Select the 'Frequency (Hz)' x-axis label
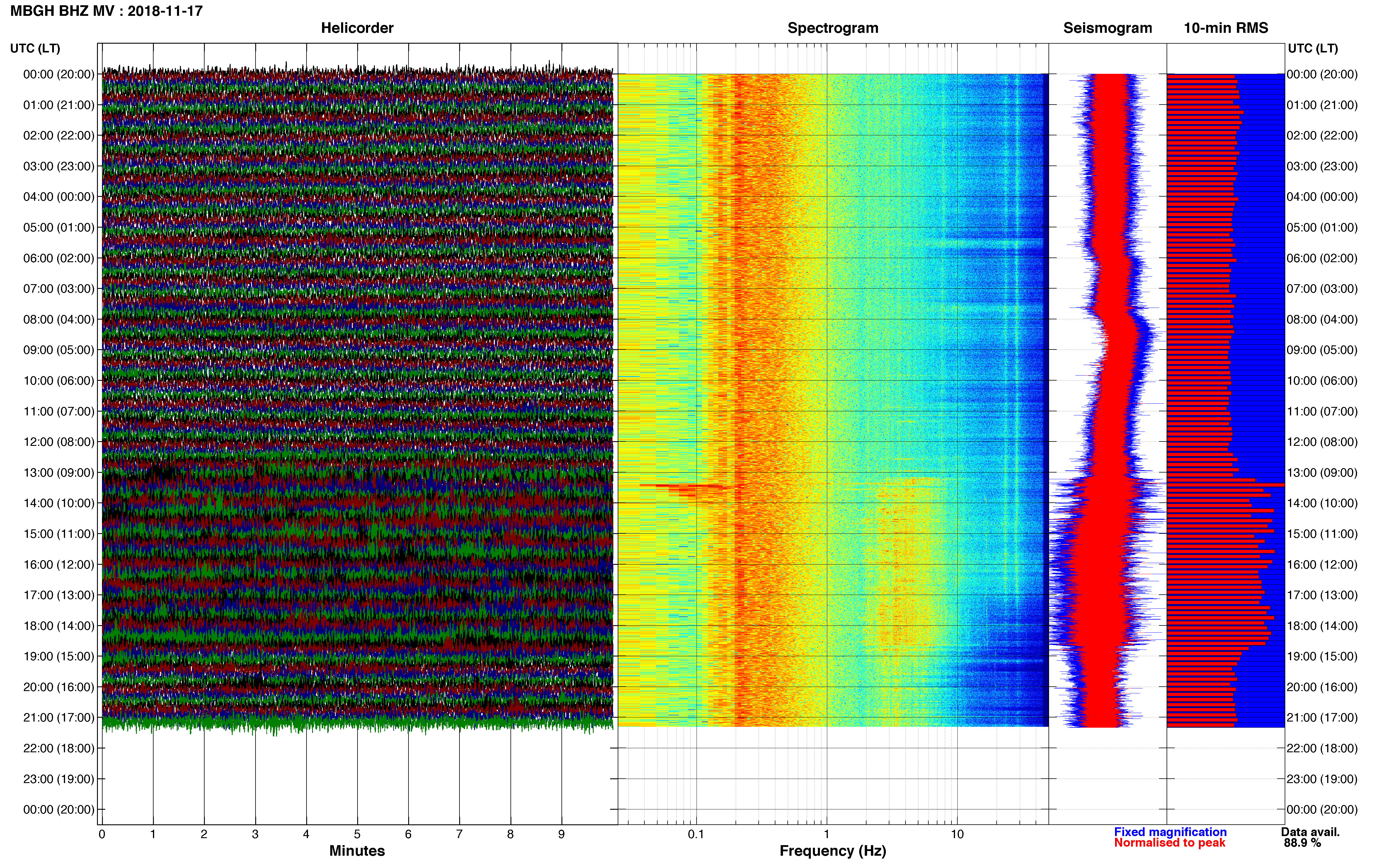Viewport: 1389px width, 868px height. (x=833, y=851)
